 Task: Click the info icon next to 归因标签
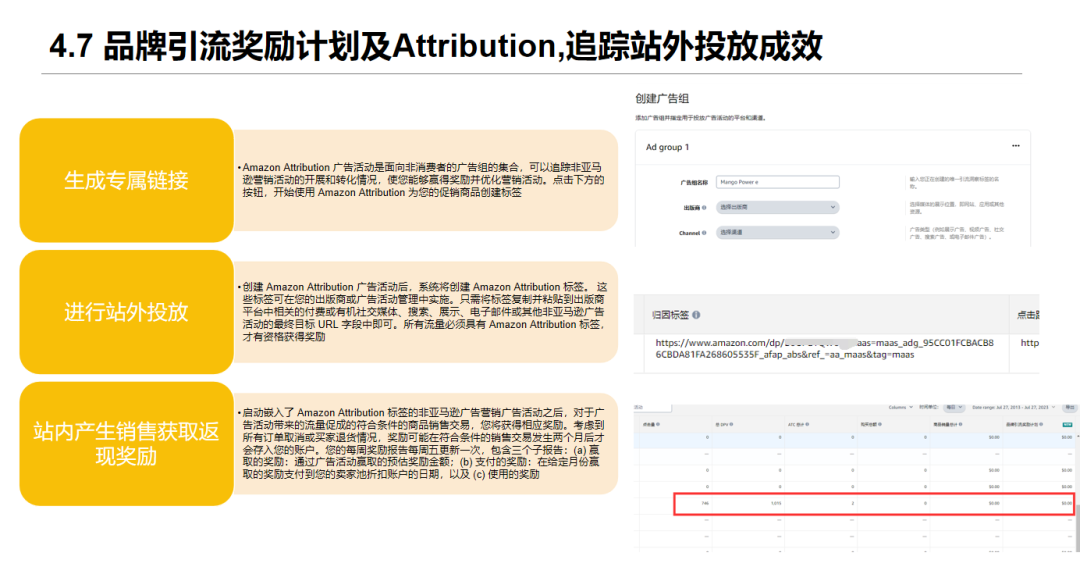(696, 315)
